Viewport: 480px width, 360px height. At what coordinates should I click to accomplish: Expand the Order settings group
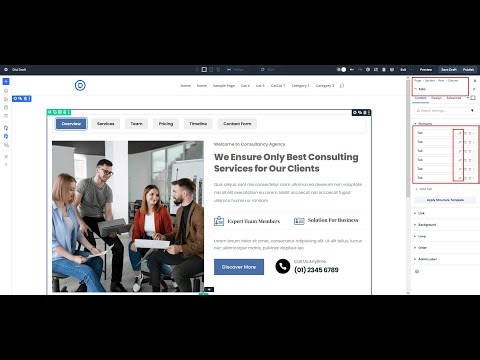click(x=420, y=248)
